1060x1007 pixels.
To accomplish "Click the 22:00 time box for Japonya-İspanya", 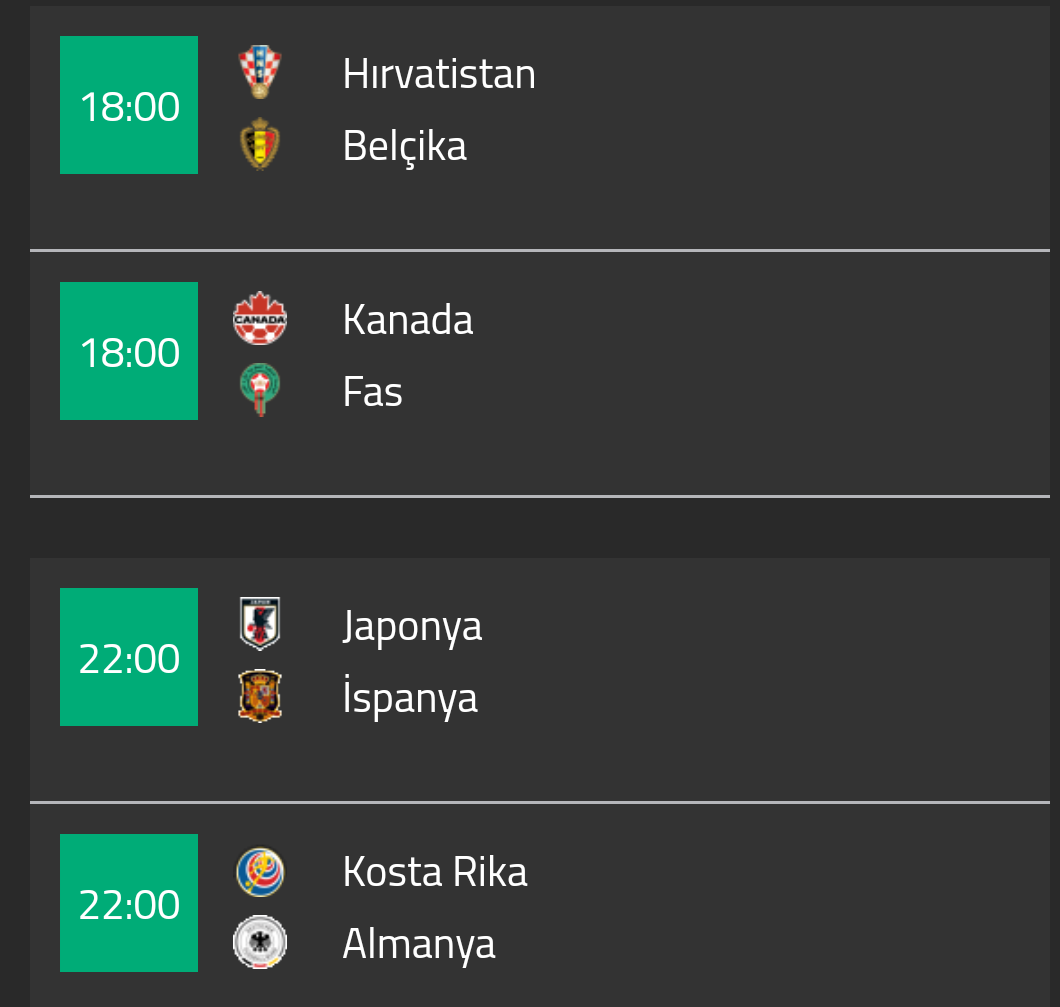I will [129, 657].
